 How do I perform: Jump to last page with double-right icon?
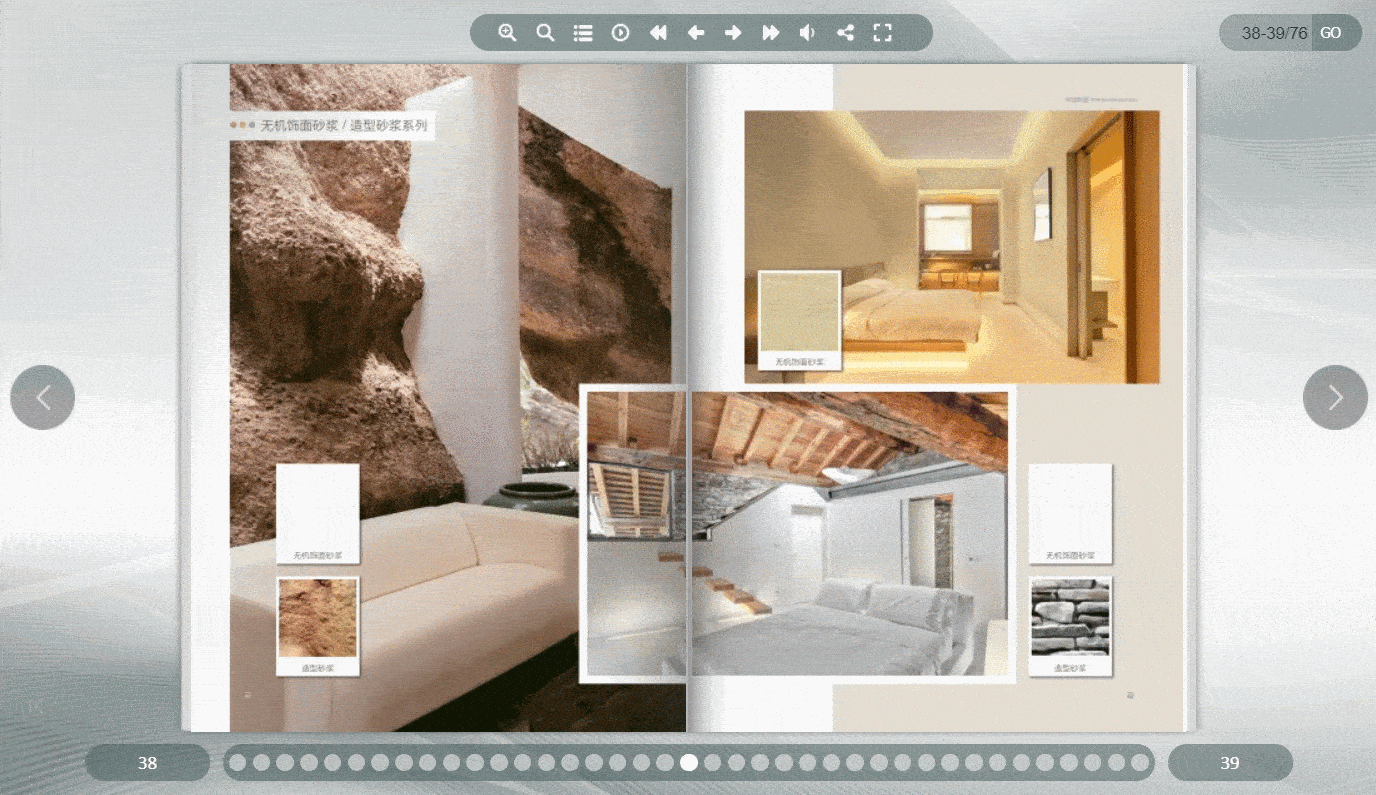[770, 32]
